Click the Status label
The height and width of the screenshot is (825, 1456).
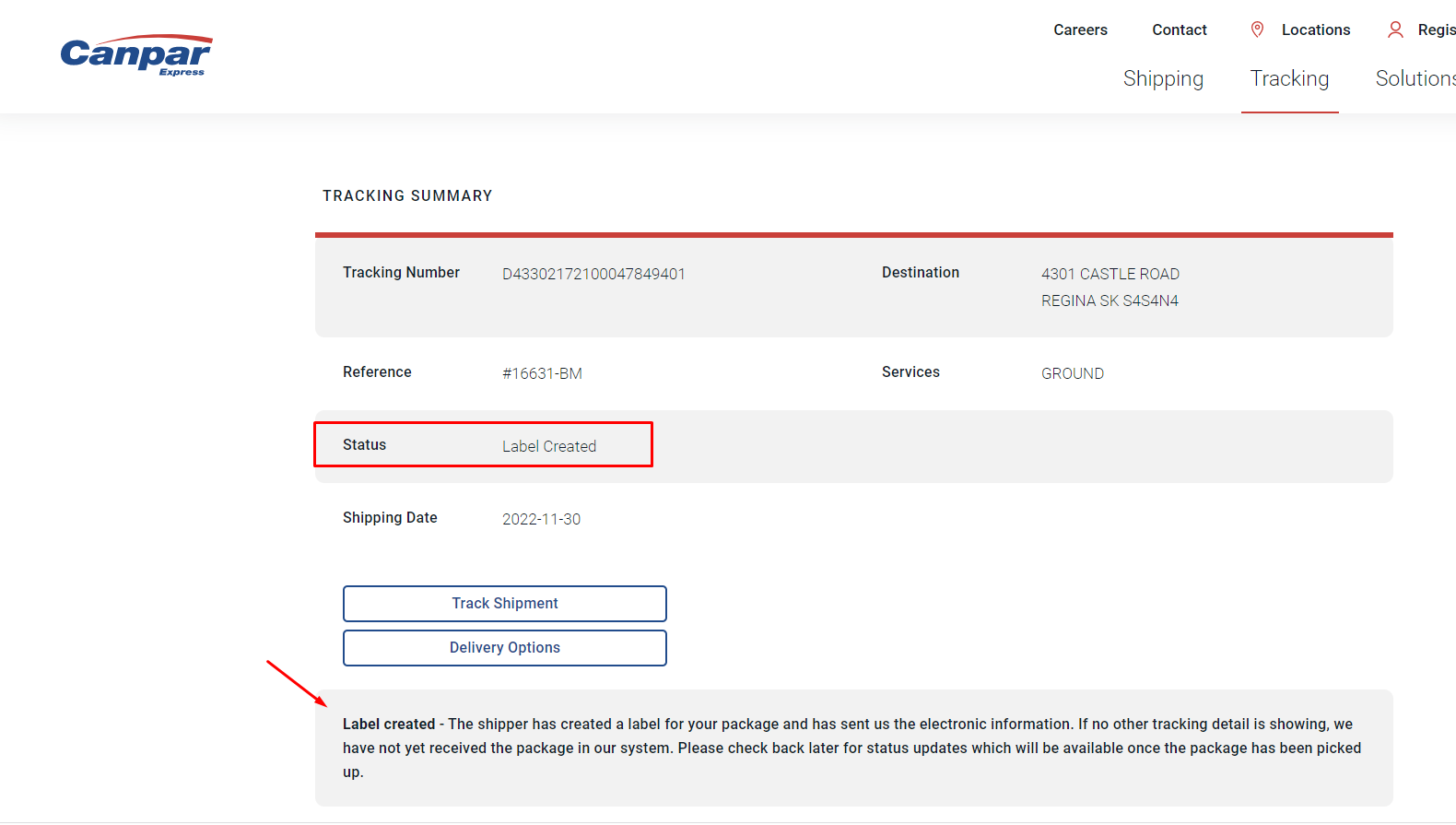[x=364, y=445]
